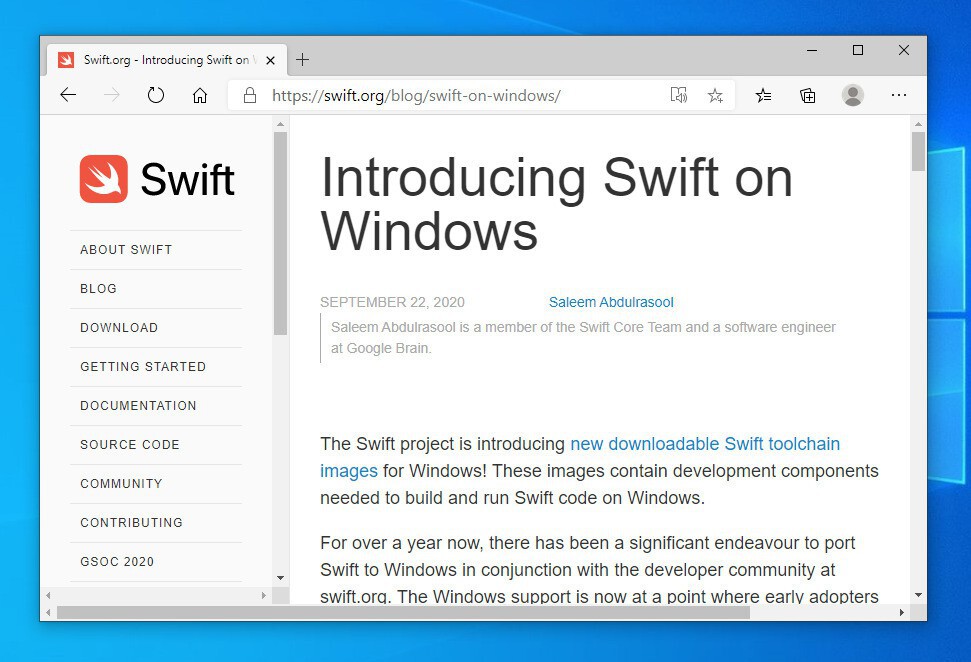Open the Saleem Abdulrasool author link
This screenshot has width=971, height=662.
611,302
